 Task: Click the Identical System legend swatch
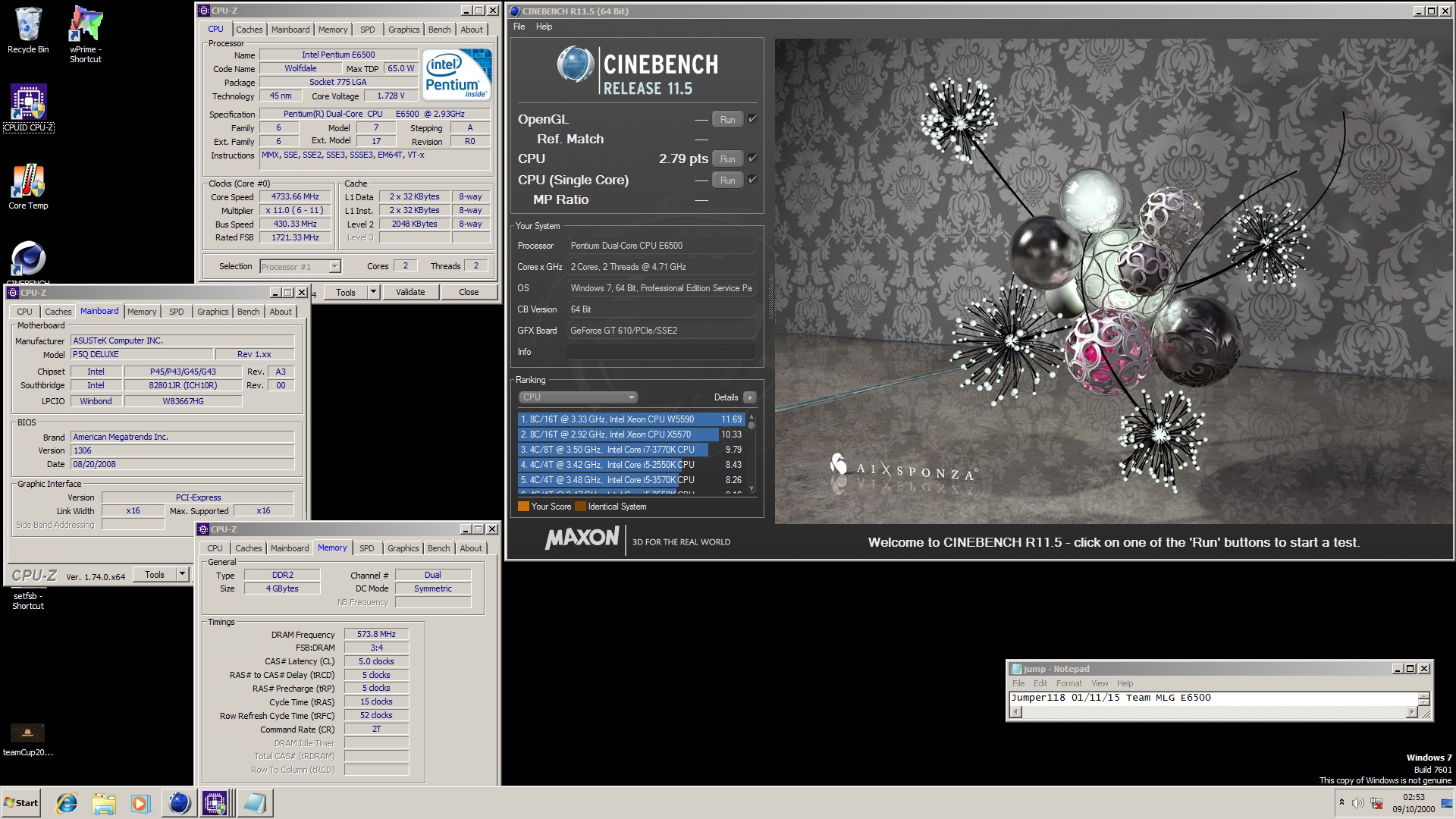tap(580, 507)
